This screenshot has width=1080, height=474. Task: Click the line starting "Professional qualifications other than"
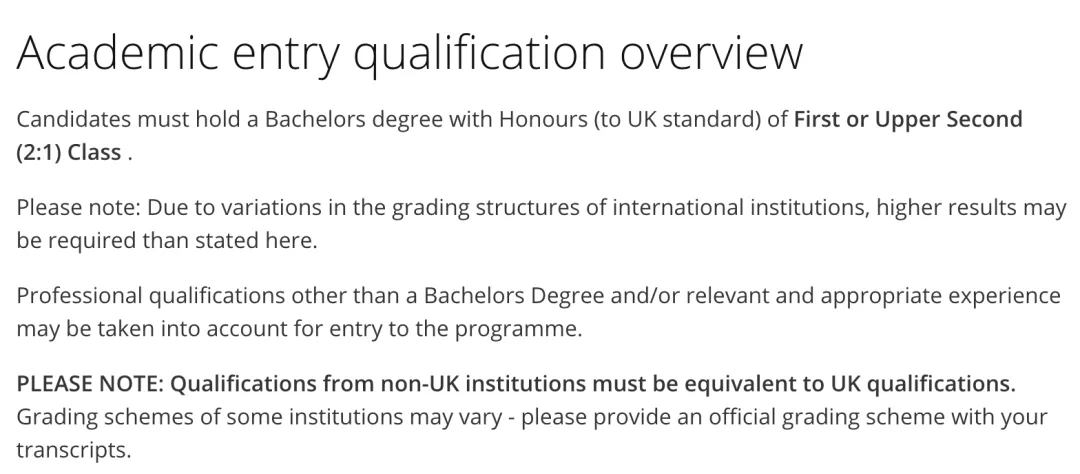[539, 296]
